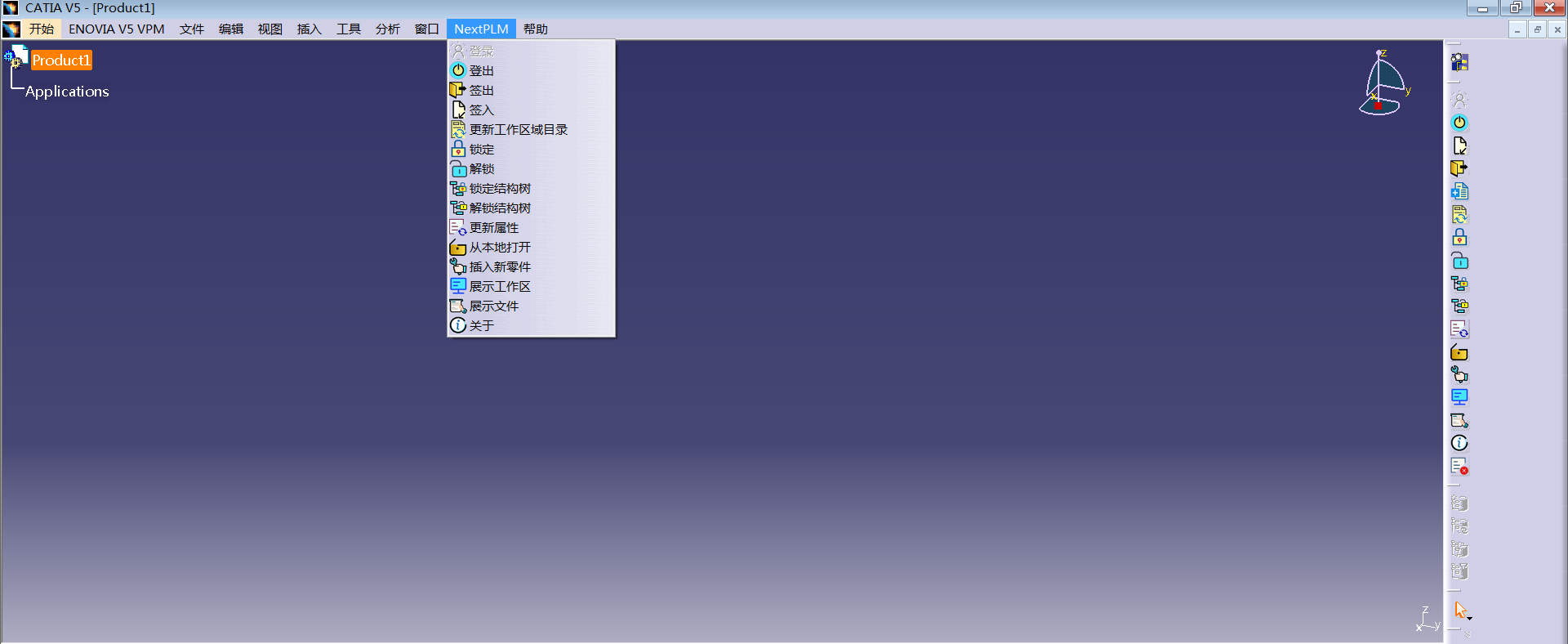Click the check-in document icon in right toolbar
The width and height of the screenshot is (1568, 644).
(x=1459, y=145)
